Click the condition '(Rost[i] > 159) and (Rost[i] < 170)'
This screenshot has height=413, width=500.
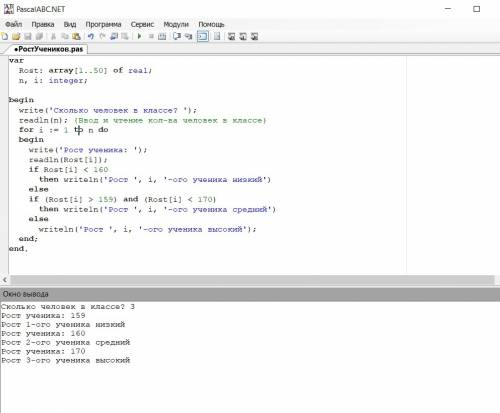(x=130, y=199)
